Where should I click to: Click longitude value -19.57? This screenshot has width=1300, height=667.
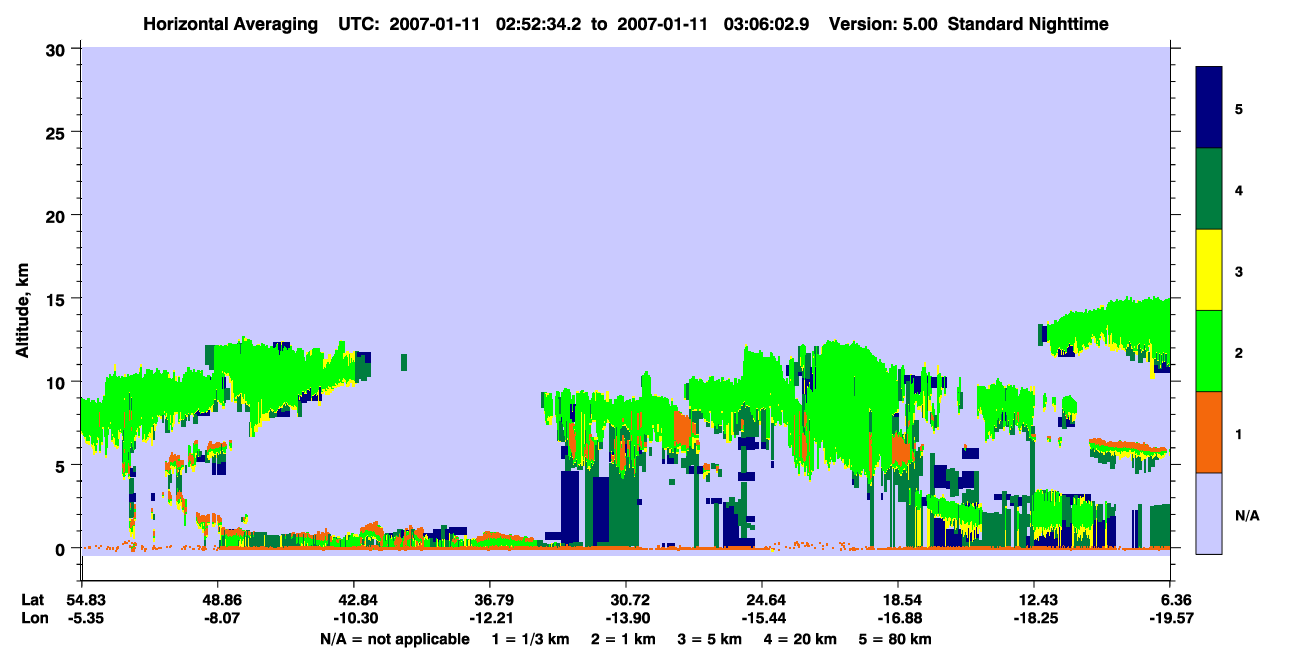[x=1170, y=618]
